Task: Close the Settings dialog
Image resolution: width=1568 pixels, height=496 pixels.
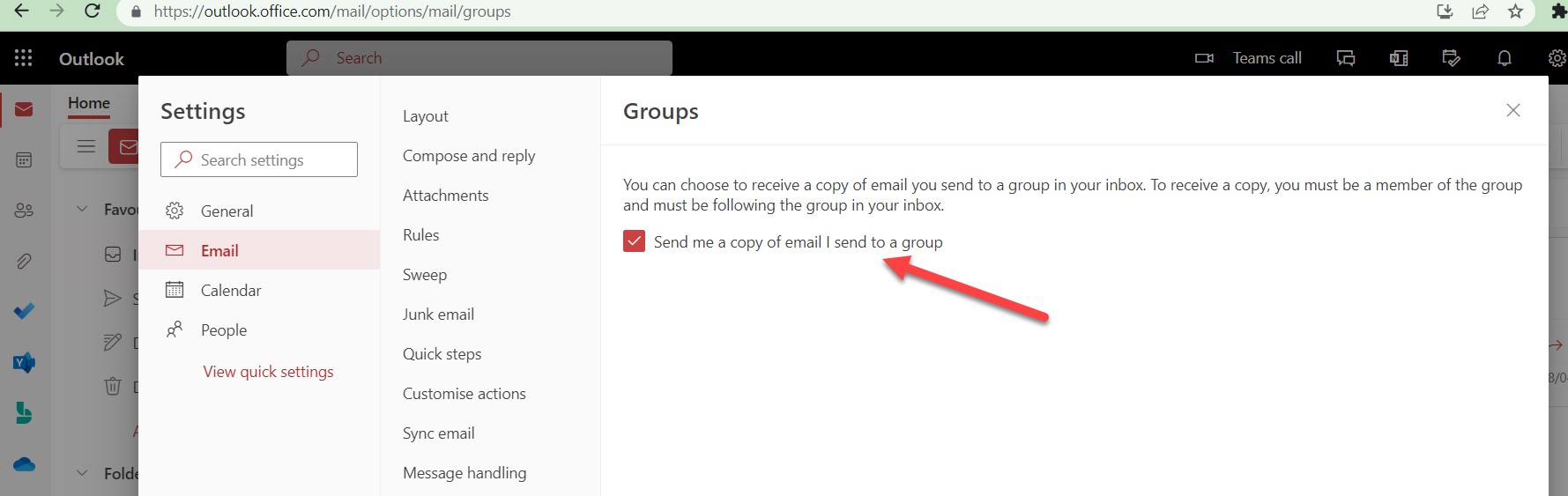Action: 1512,110
